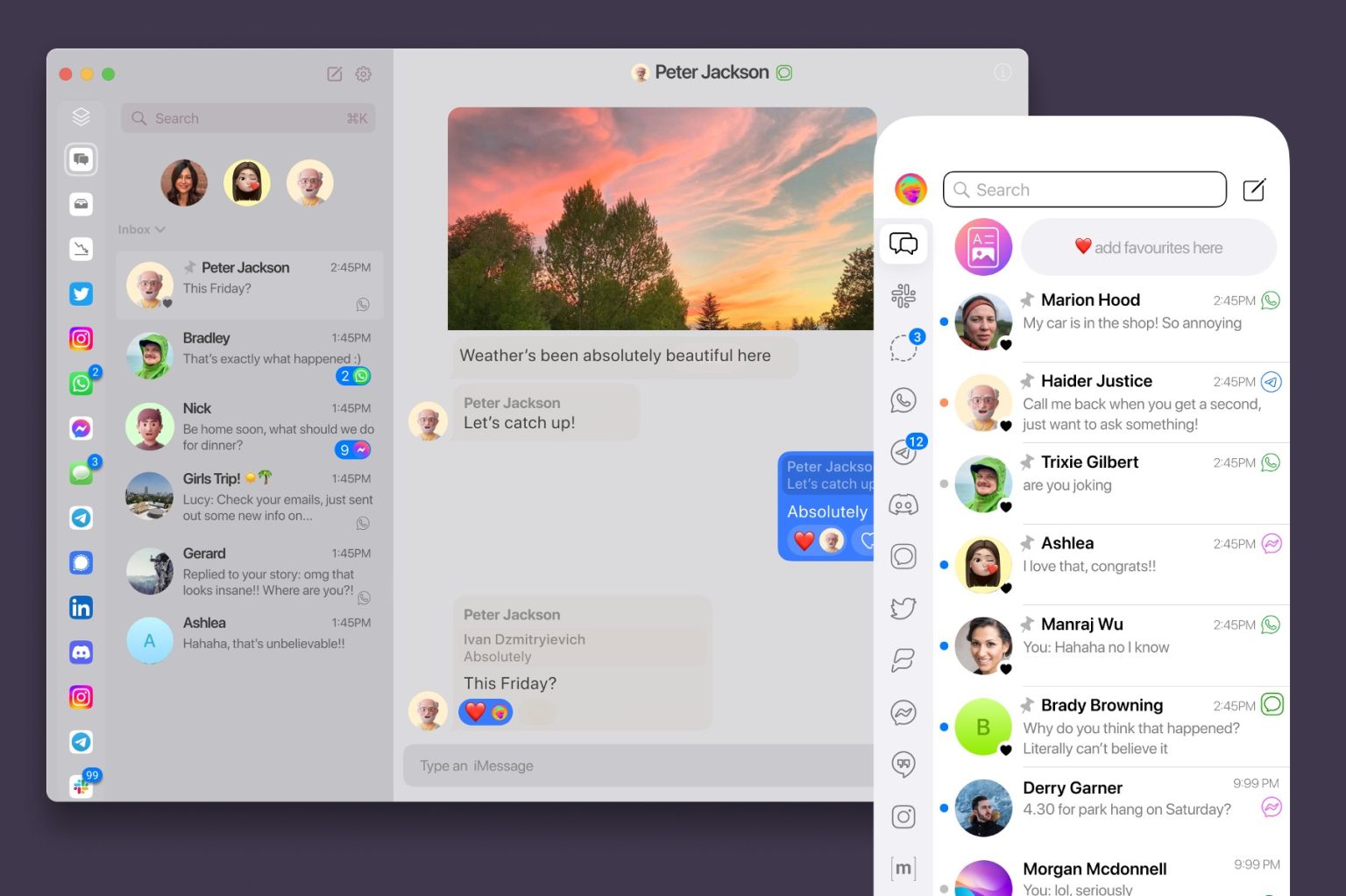Open all inboxes layers icon in desktop sidebar

81,116
